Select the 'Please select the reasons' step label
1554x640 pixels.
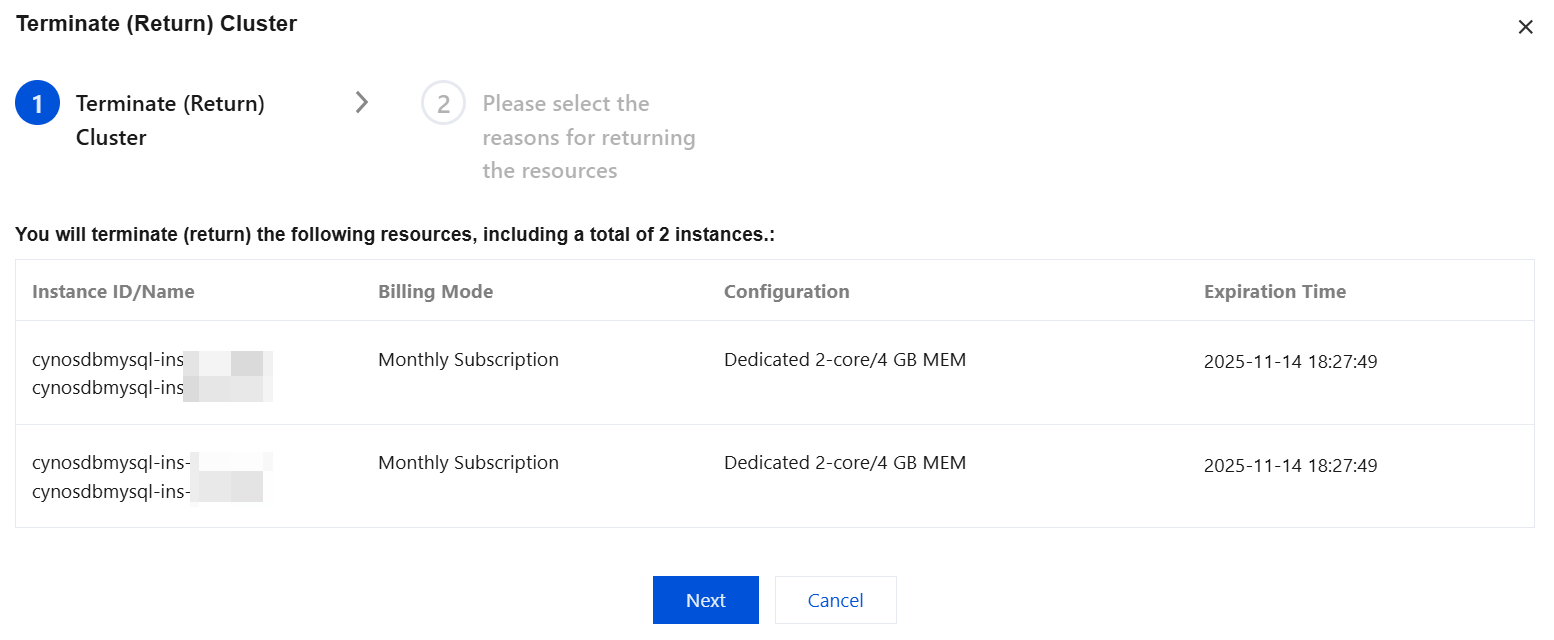tap(588, 137)
